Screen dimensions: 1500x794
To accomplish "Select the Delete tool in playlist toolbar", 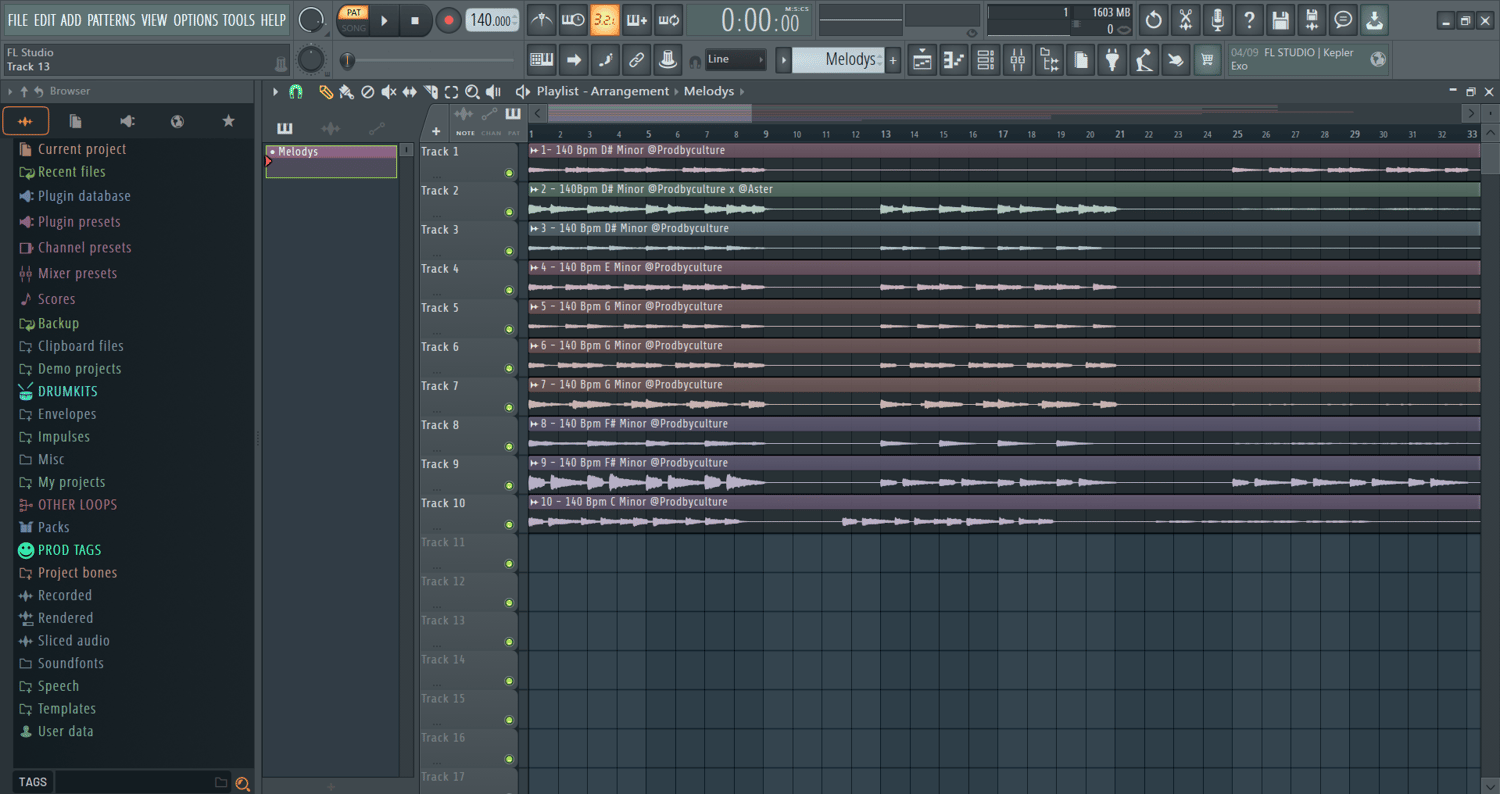I will coord(368,91).
